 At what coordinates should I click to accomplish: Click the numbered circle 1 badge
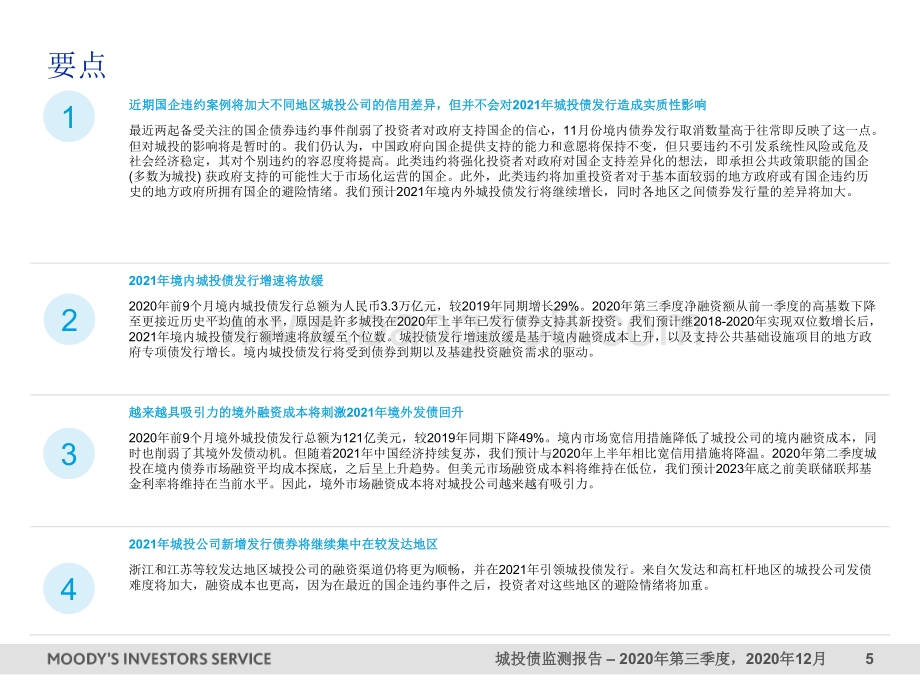(x=69, y=117)
